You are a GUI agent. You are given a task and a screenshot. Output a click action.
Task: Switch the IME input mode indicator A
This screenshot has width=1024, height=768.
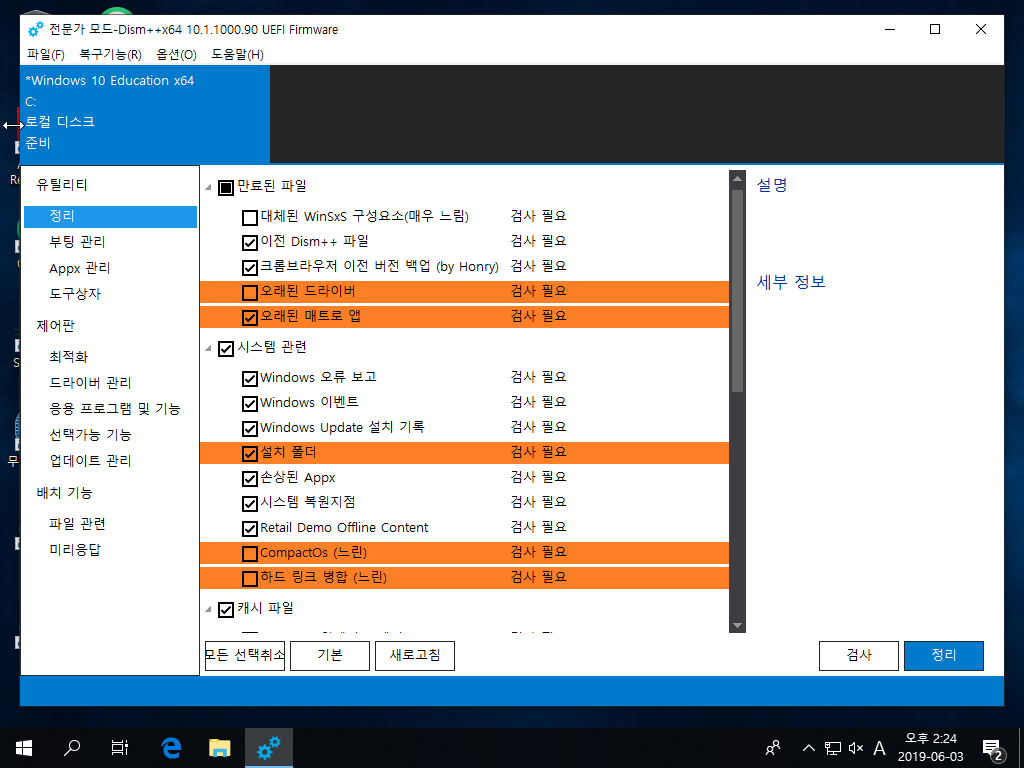[880, 748]
